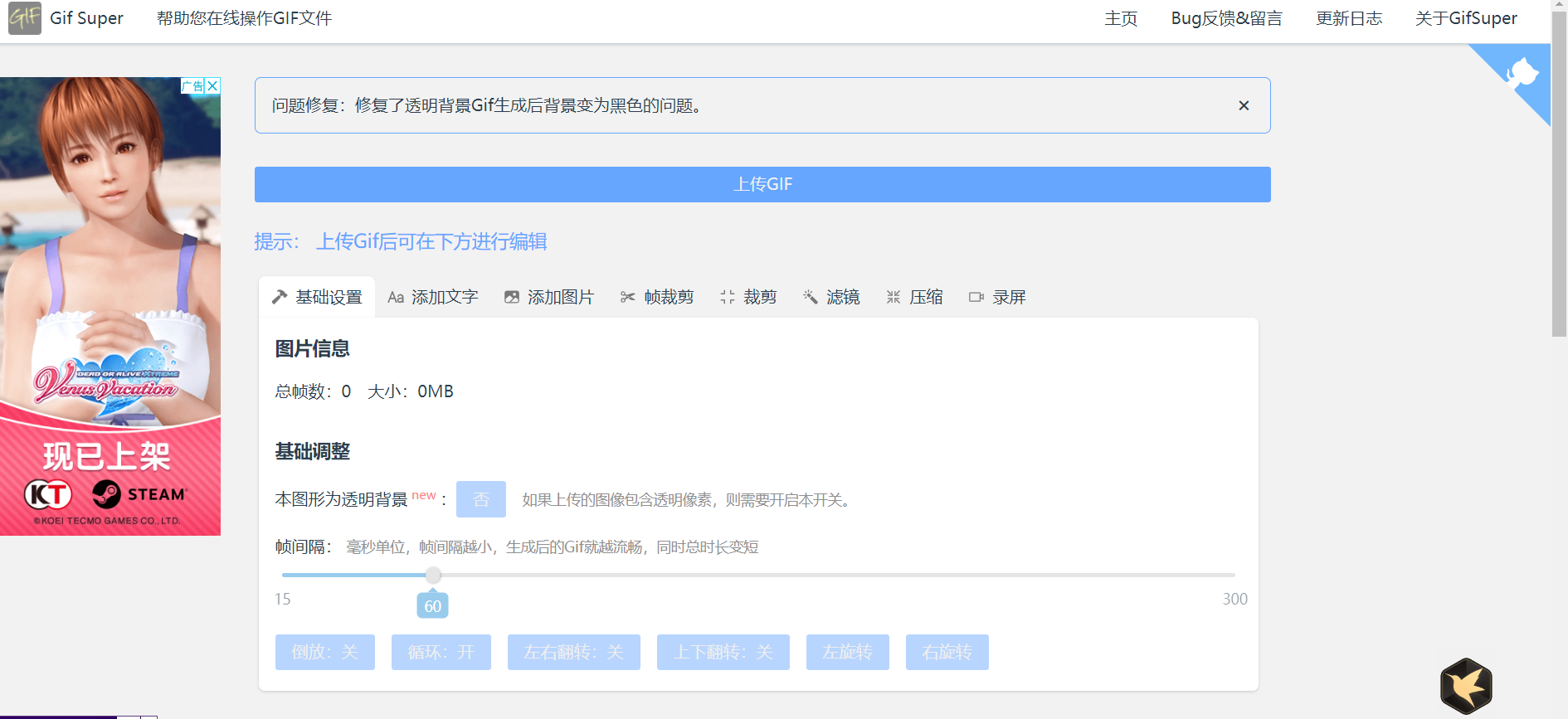The height and width of the screenshot is (719, 1568).
Task: Click the Gif Super logo icon
Action: (25, 18)
